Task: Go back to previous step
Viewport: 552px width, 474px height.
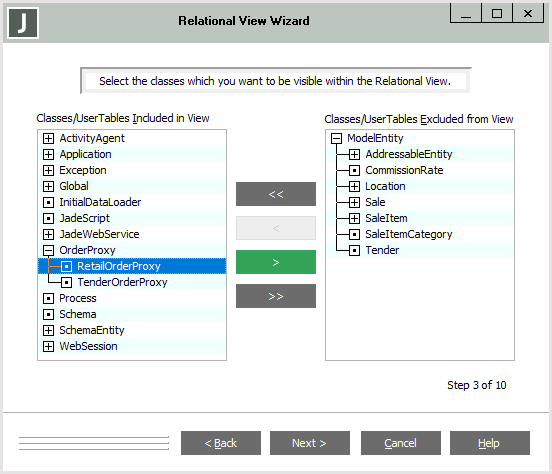Action: [x=221, y=443]
